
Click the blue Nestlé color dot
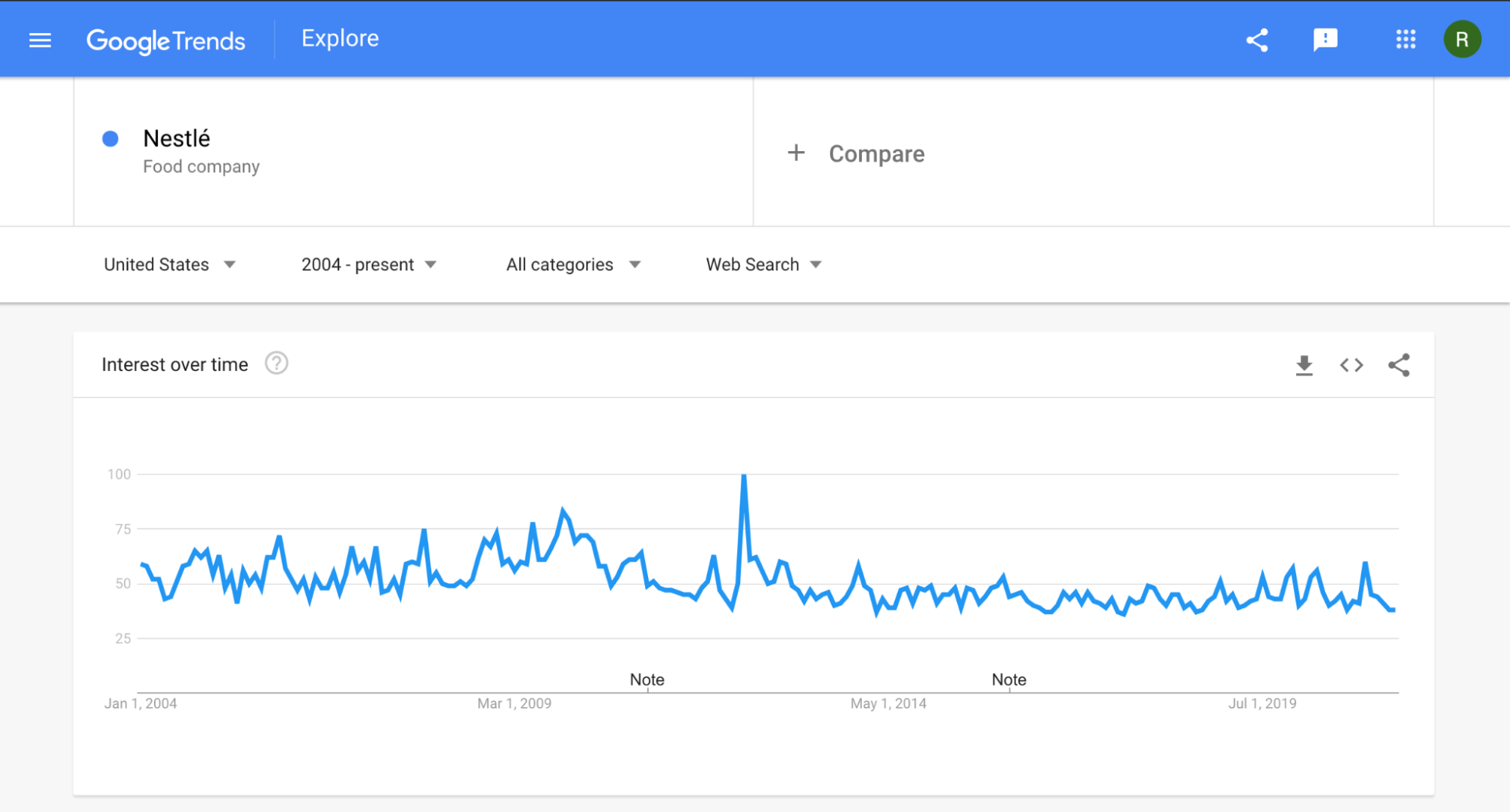110,139
